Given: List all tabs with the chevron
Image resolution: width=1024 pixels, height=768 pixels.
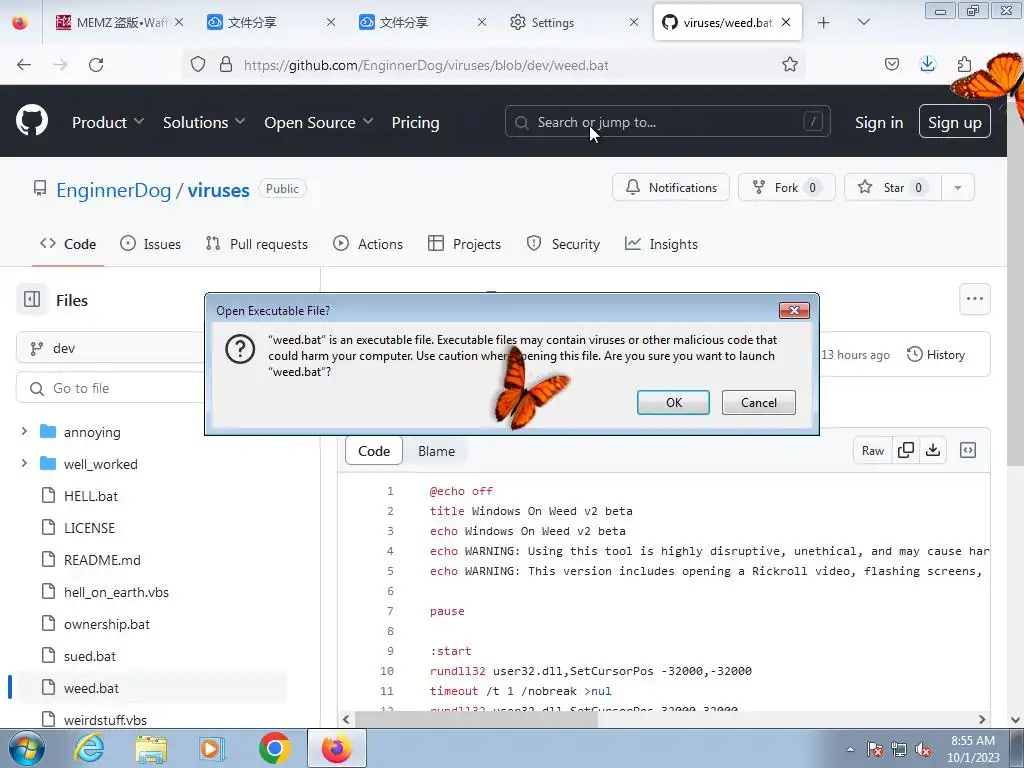Looking at the screenshot, I should point(863,22).
